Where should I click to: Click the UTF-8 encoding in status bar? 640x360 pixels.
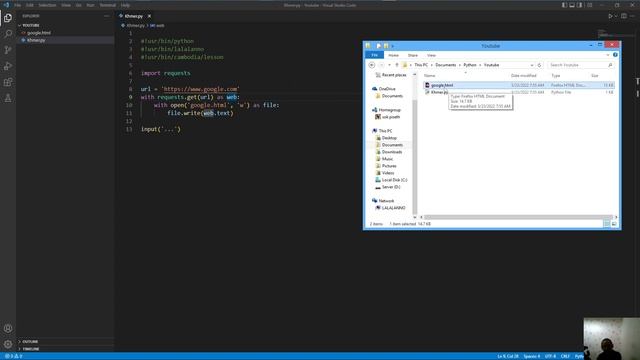click(551, 356)
